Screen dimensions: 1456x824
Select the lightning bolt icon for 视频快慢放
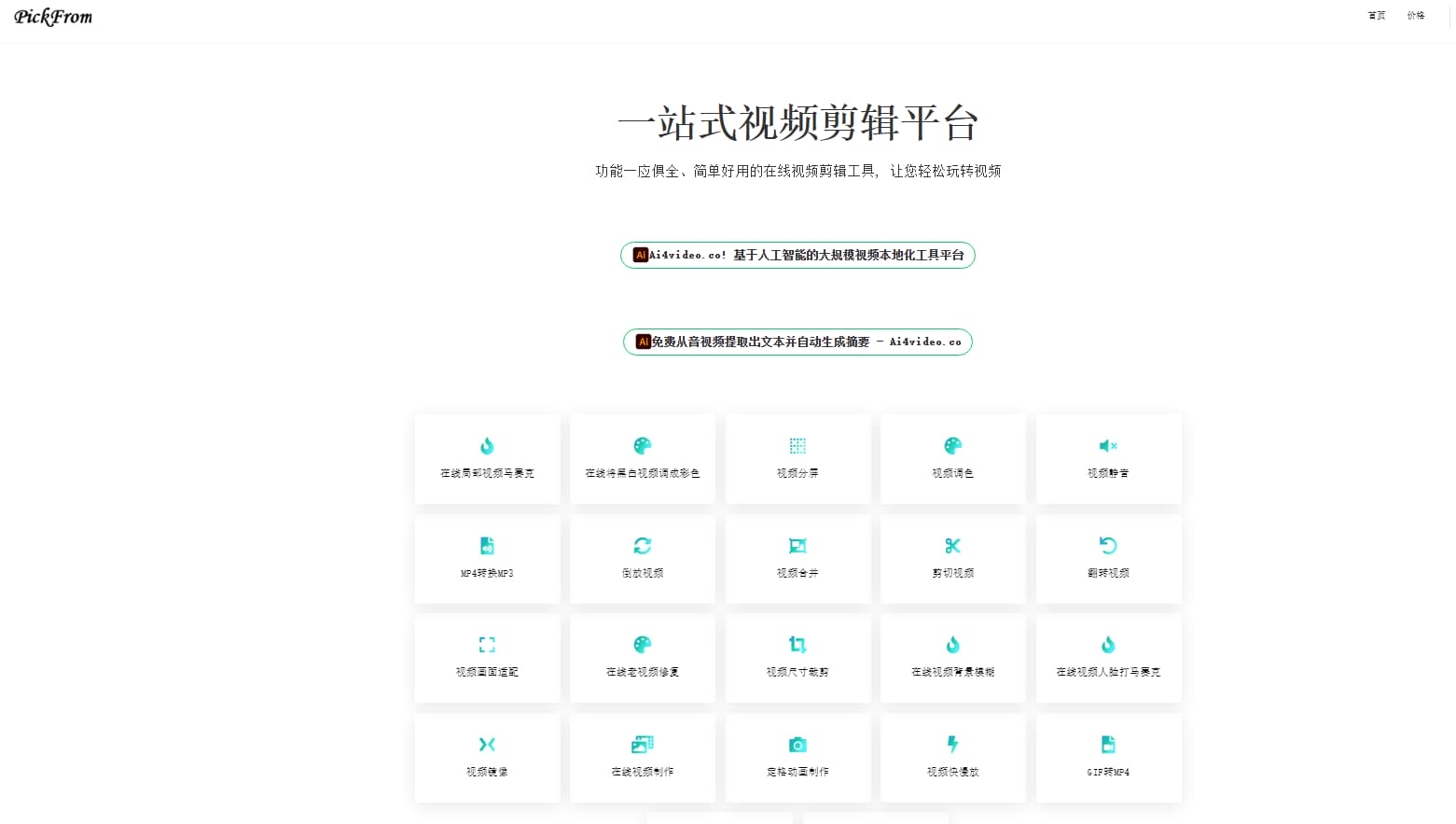[952, 745]
